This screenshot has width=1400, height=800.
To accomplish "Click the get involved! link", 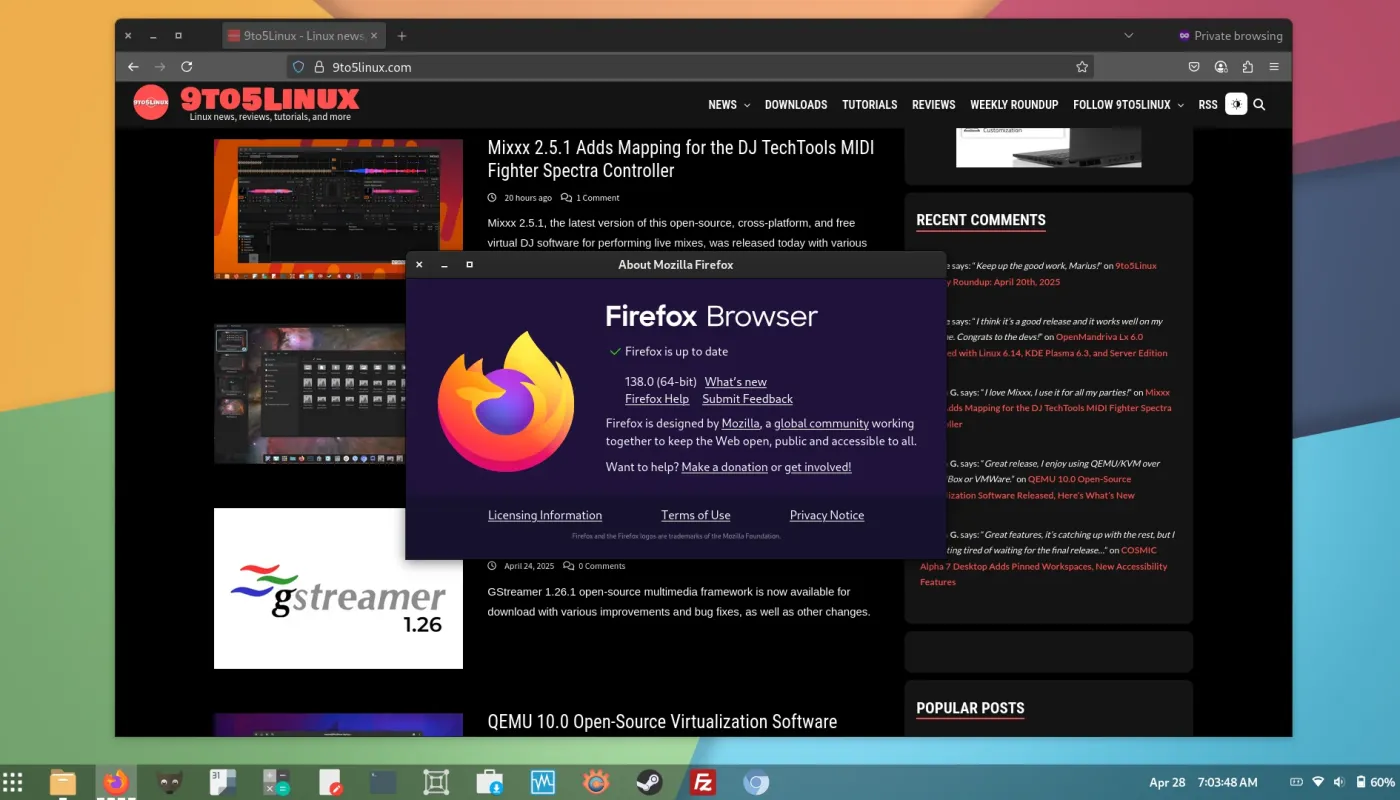I will point(818,467).
